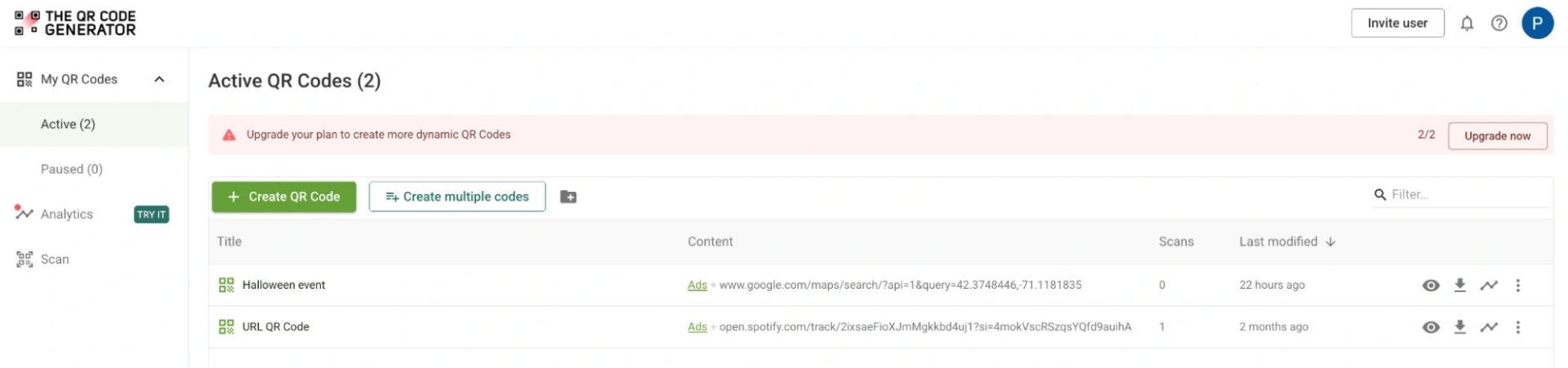Screen dimensions: 1568x368
Task: Click the google.com/maps URL content
Action: [x=900, y=285]
